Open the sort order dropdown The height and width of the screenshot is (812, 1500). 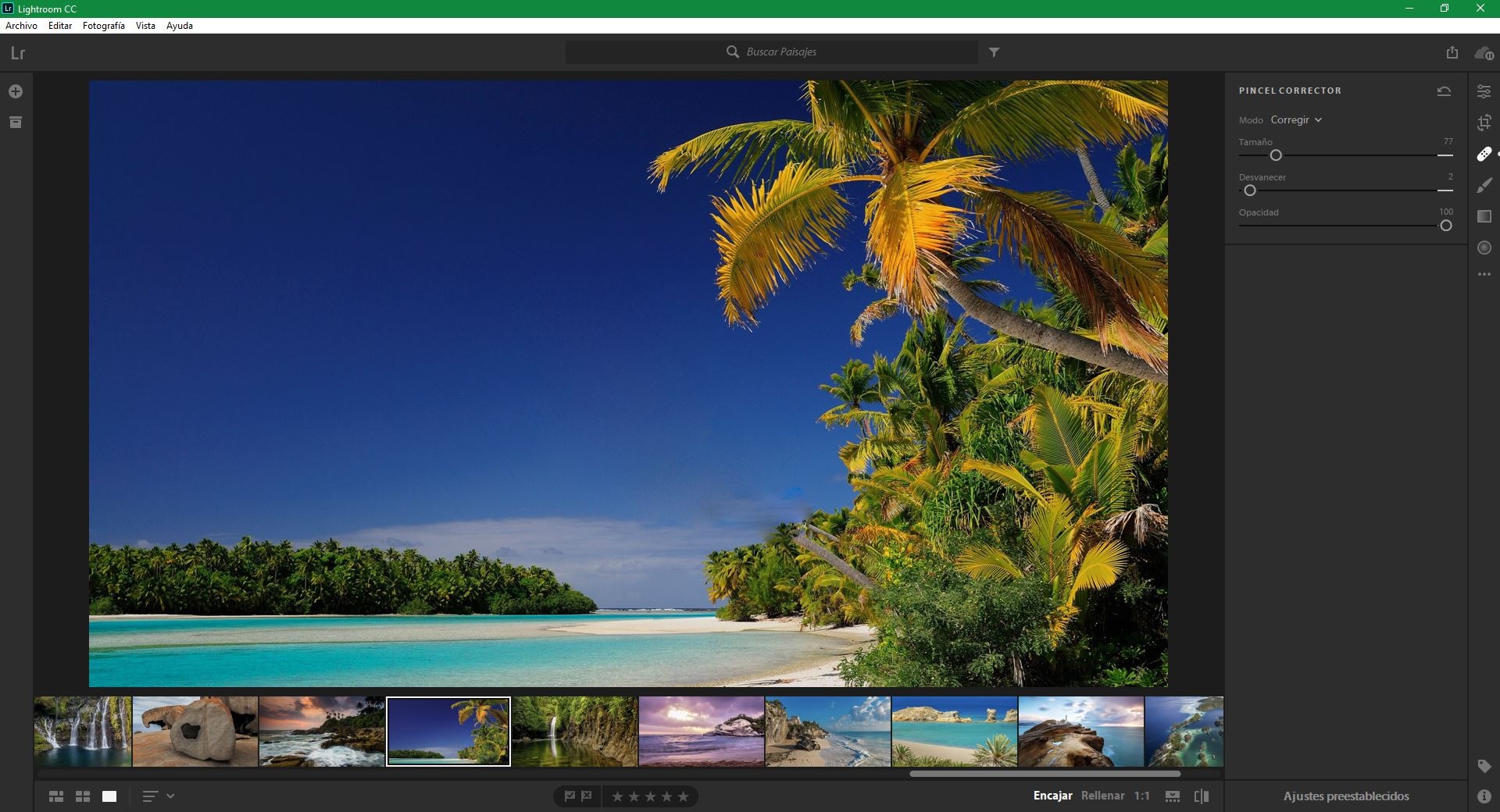(158, 796)
